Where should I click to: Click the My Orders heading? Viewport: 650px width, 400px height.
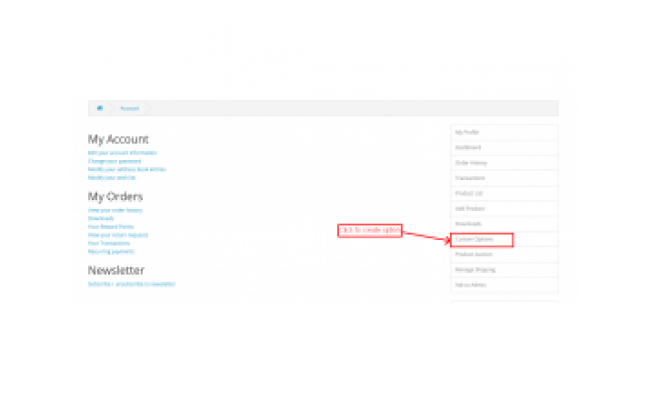click(x=115, y=197)
